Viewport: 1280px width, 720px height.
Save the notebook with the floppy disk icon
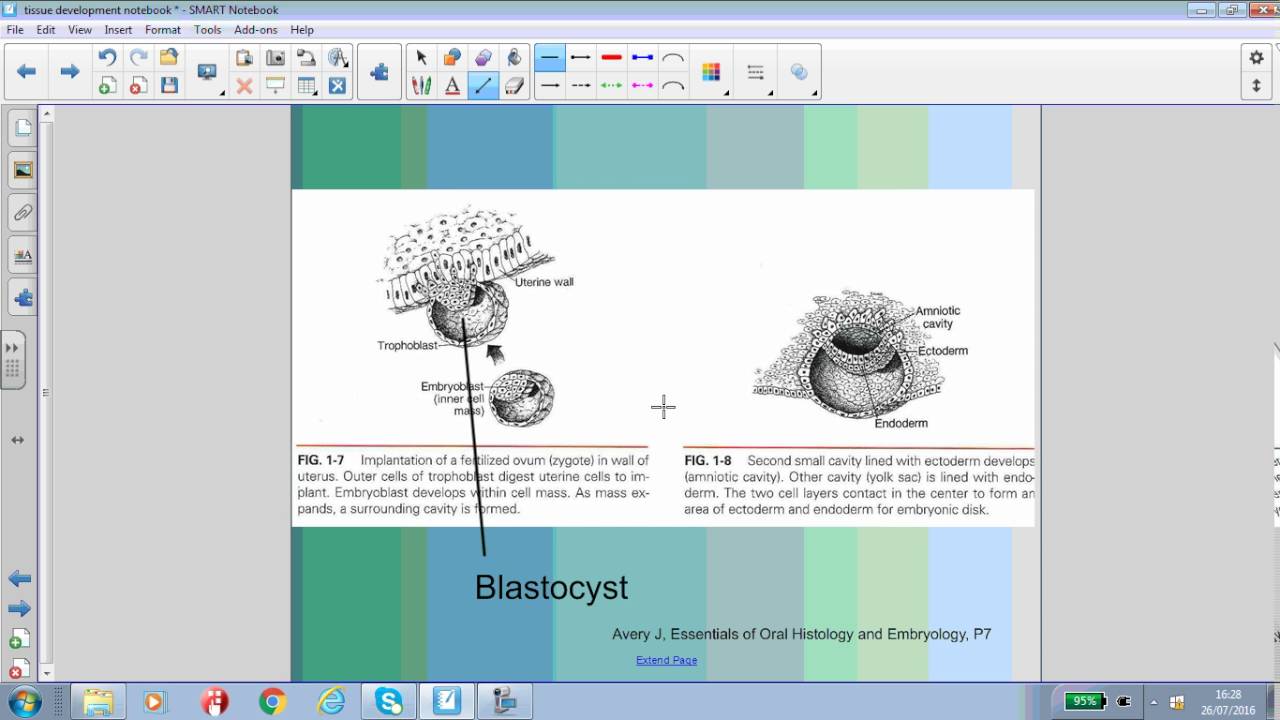click(169, 86)
